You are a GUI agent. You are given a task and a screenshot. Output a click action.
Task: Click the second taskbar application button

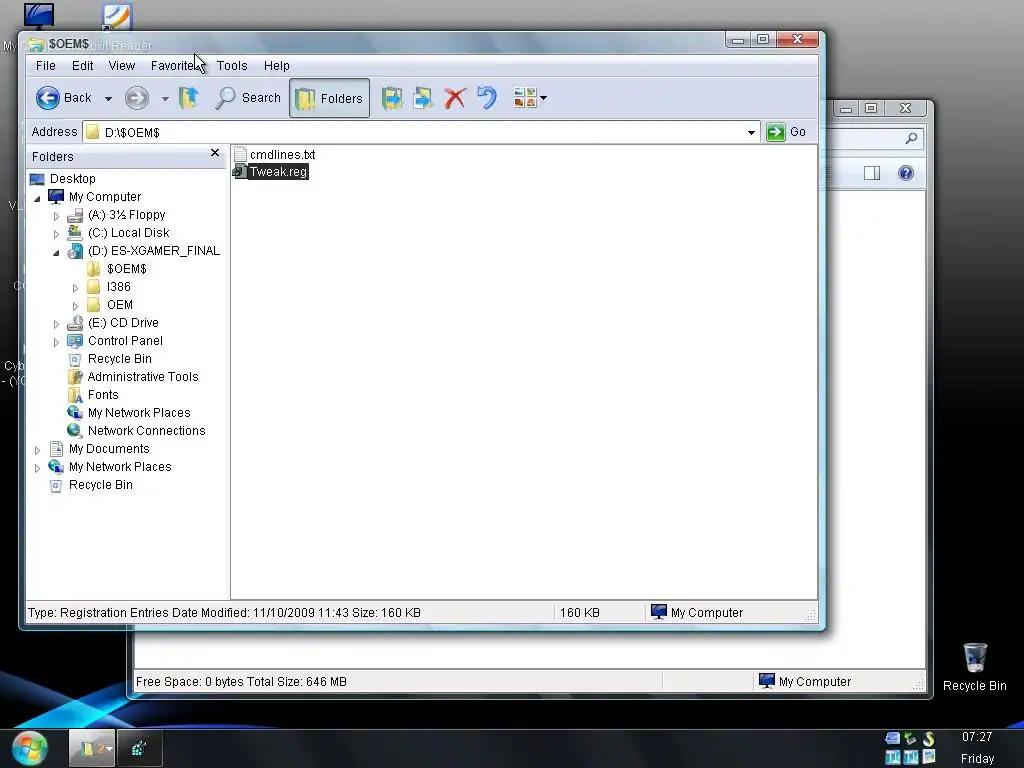(x=139, y=748)
